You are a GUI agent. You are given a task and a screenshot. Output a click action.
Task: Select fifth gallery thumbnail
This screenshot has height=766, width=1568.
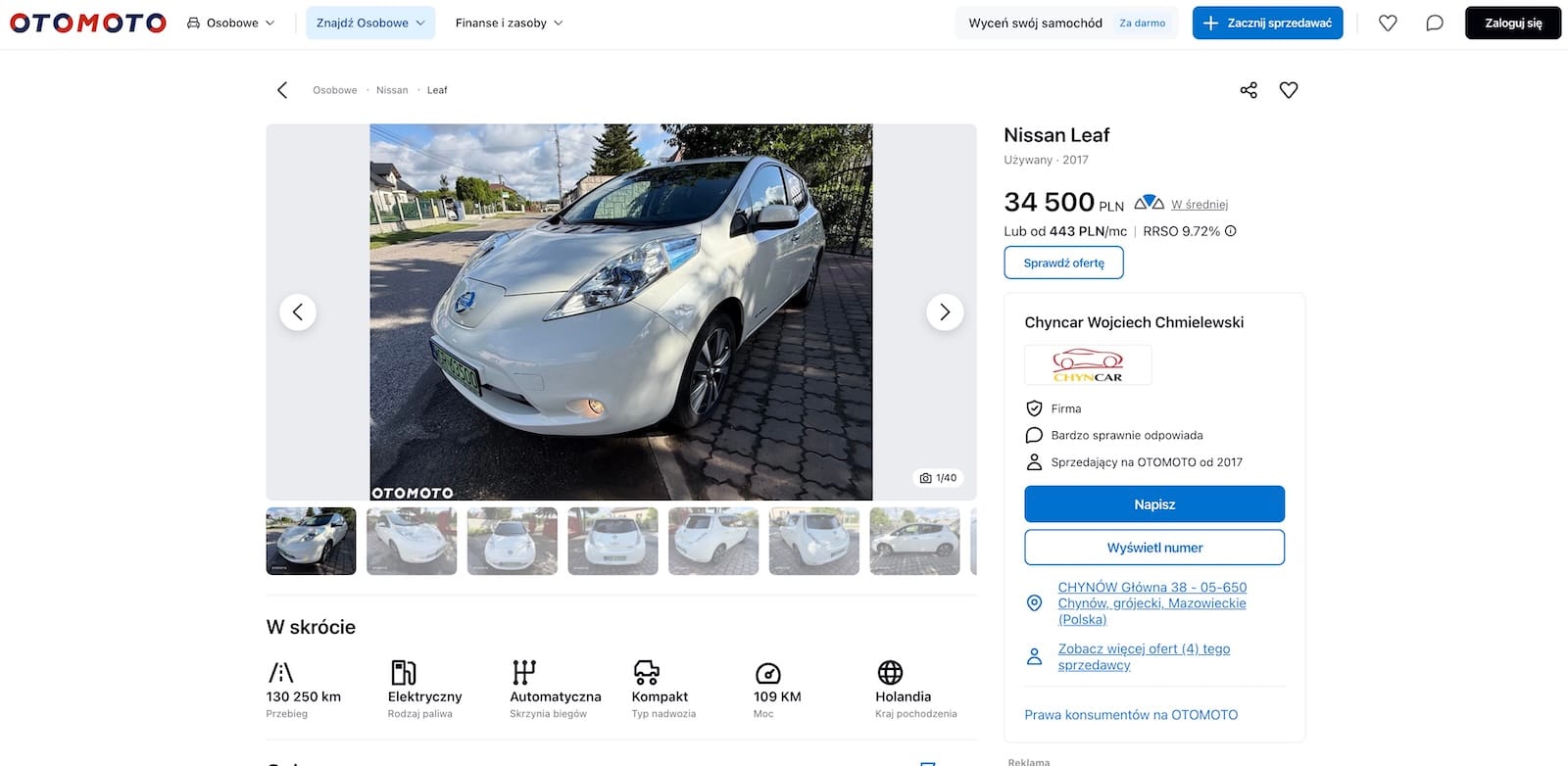[713, 541]
